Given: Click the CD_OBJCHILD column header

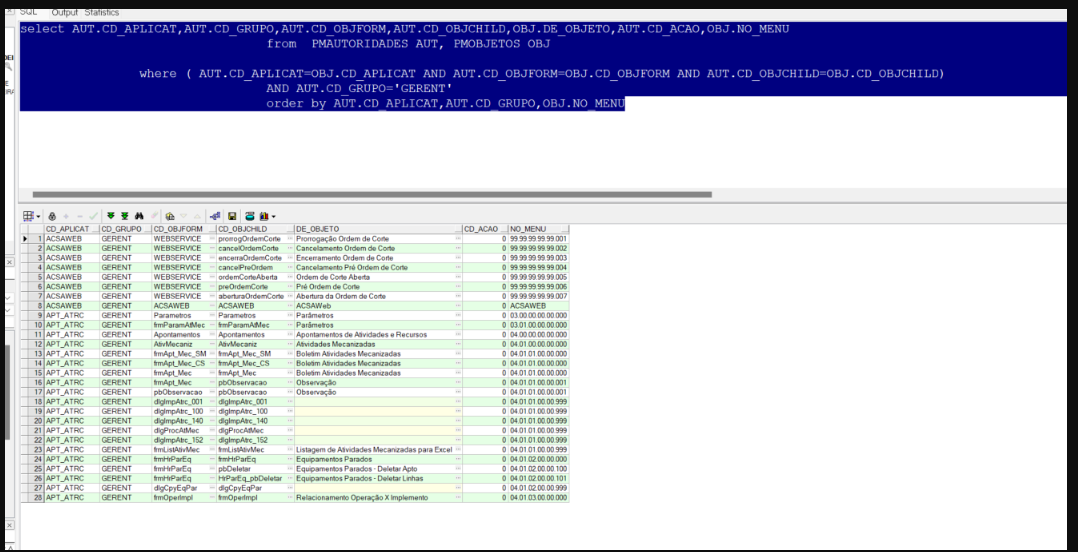Looking at the screenshot, I should coord(255,228).
